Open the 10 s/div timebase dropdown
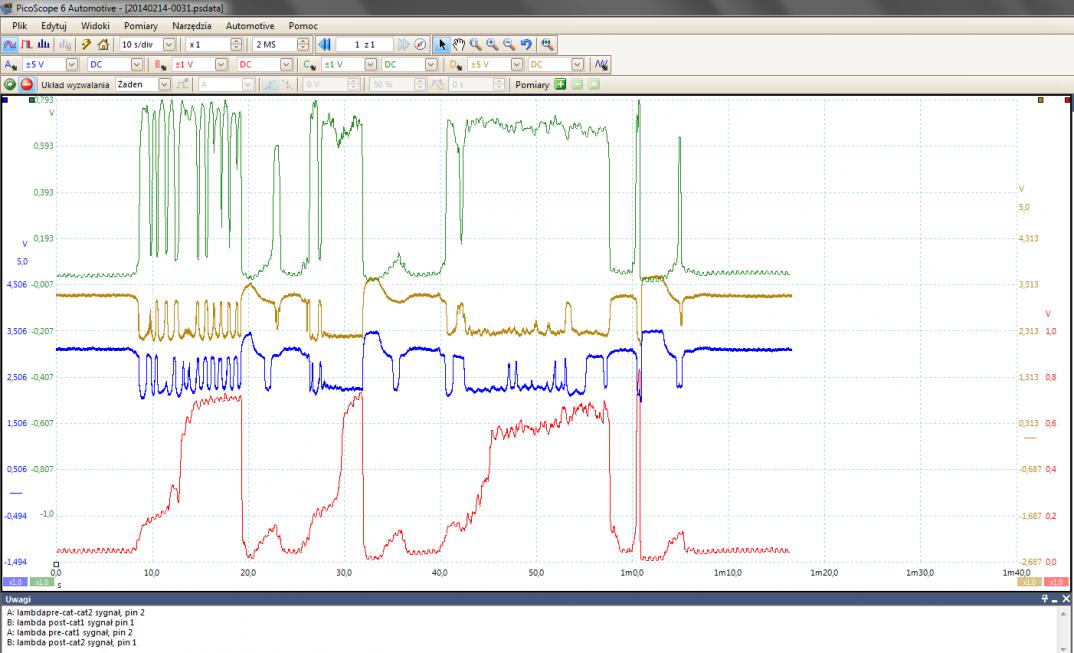1074x653 pixels. point(168,44)
